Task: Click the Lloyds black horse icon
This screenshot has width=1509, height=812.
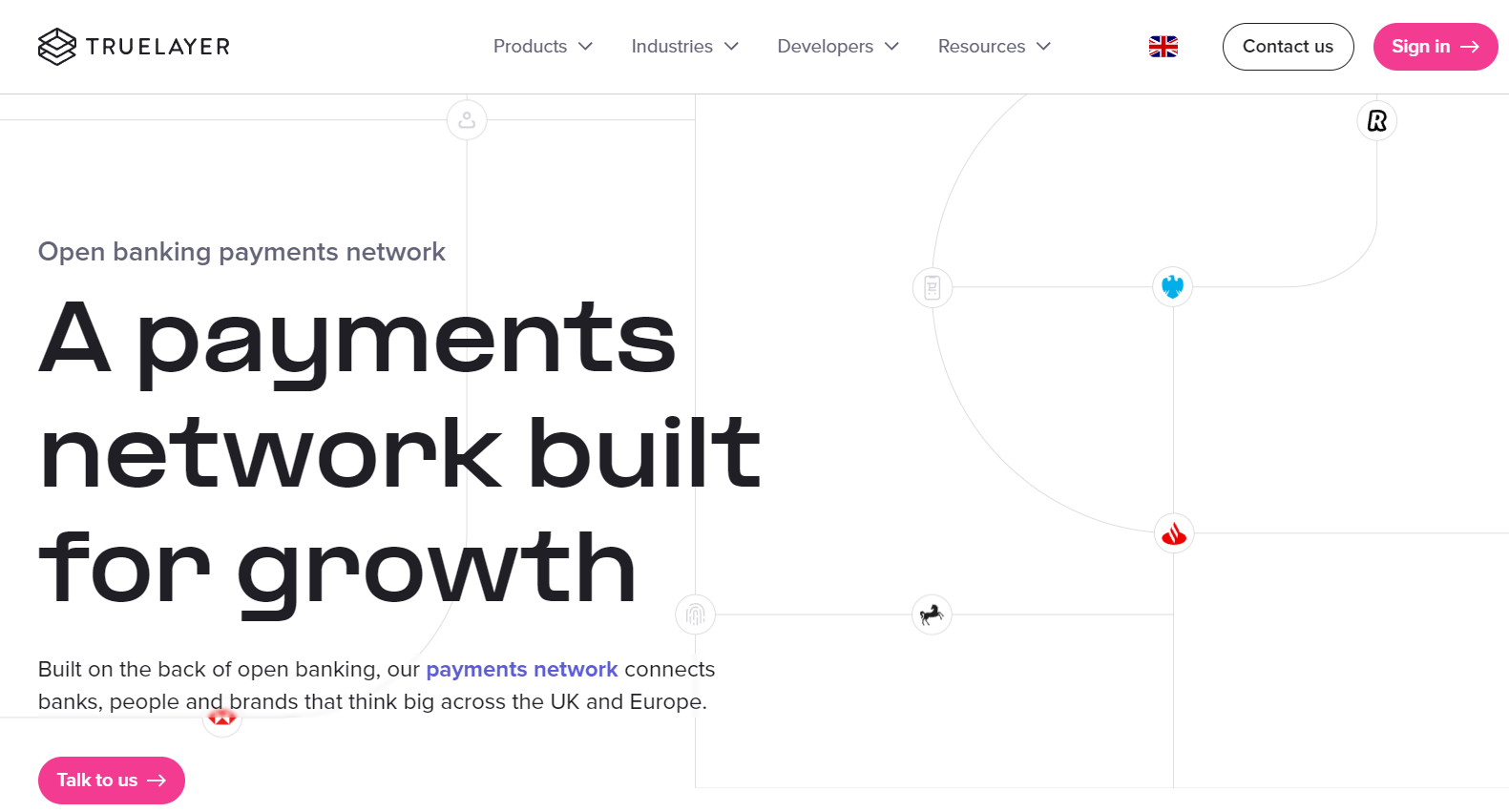Action: pyautogui.click(x=932, y=614)
